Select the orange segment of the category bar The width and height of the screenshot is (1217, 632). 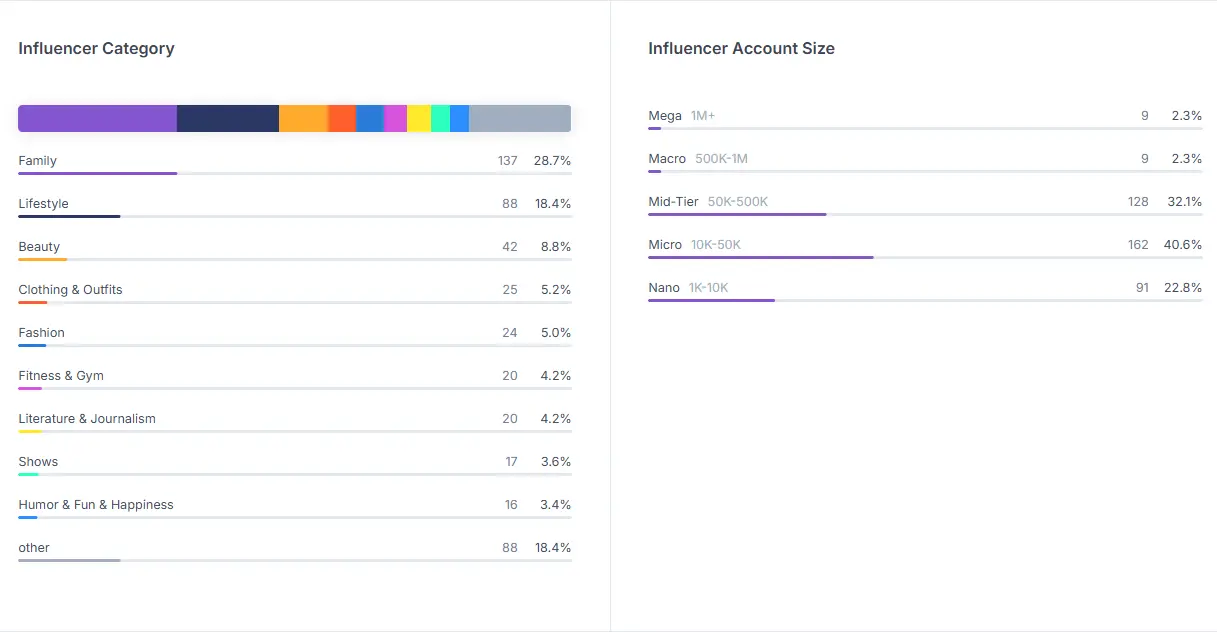point(303,118)
